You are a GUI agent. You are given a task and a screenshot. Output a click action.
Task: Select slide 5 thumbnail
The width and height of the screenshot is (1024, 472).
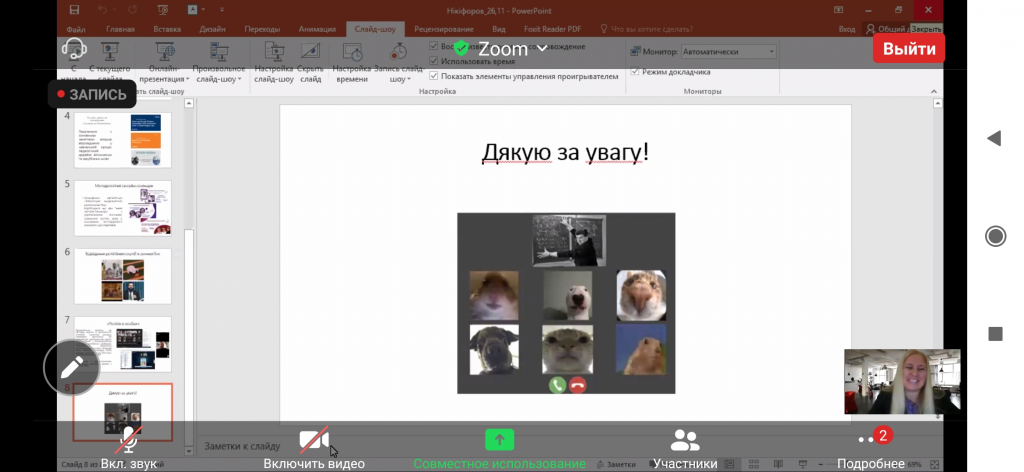(x=123, y=208)
